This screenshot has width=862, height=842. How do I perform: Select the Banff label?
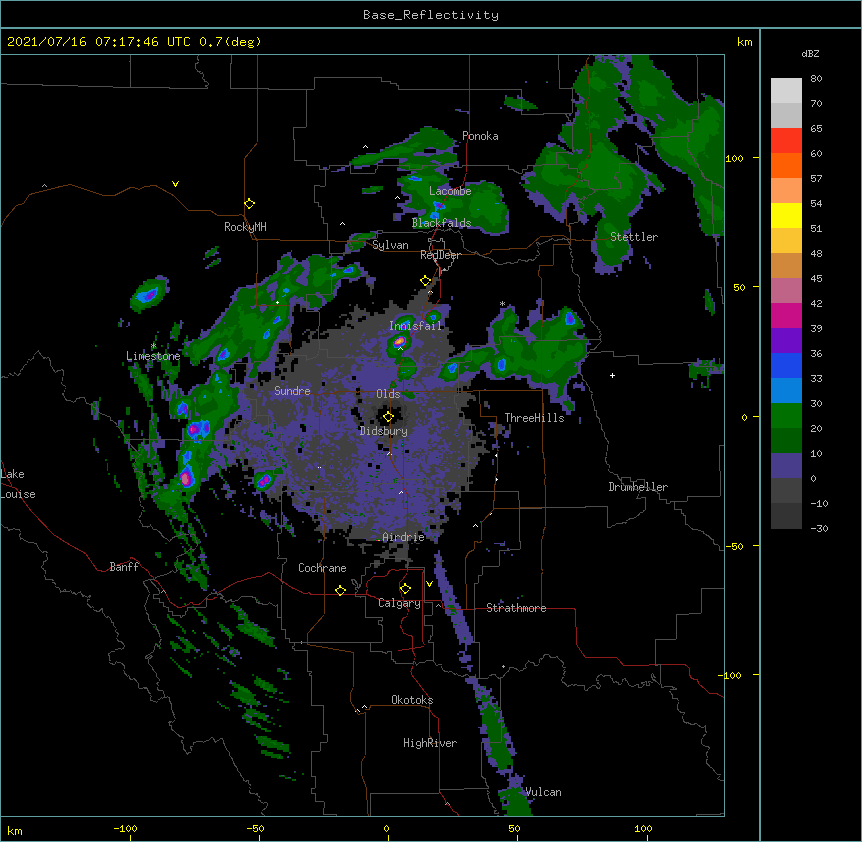click(124, 567)
